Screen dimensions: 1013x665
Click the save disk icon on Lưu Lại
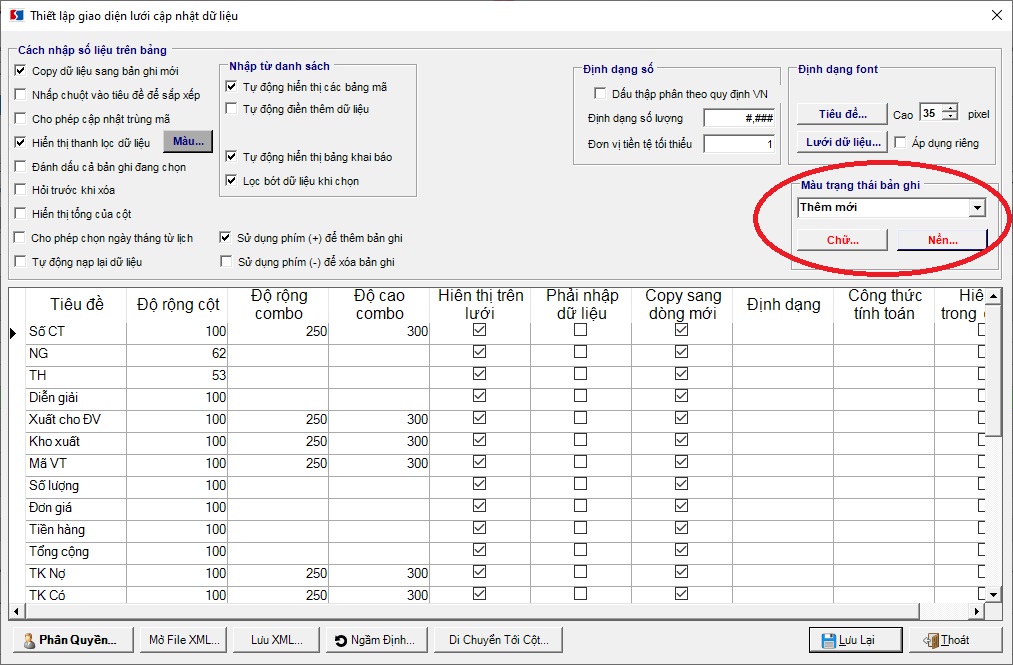click(x=829, y=640)
